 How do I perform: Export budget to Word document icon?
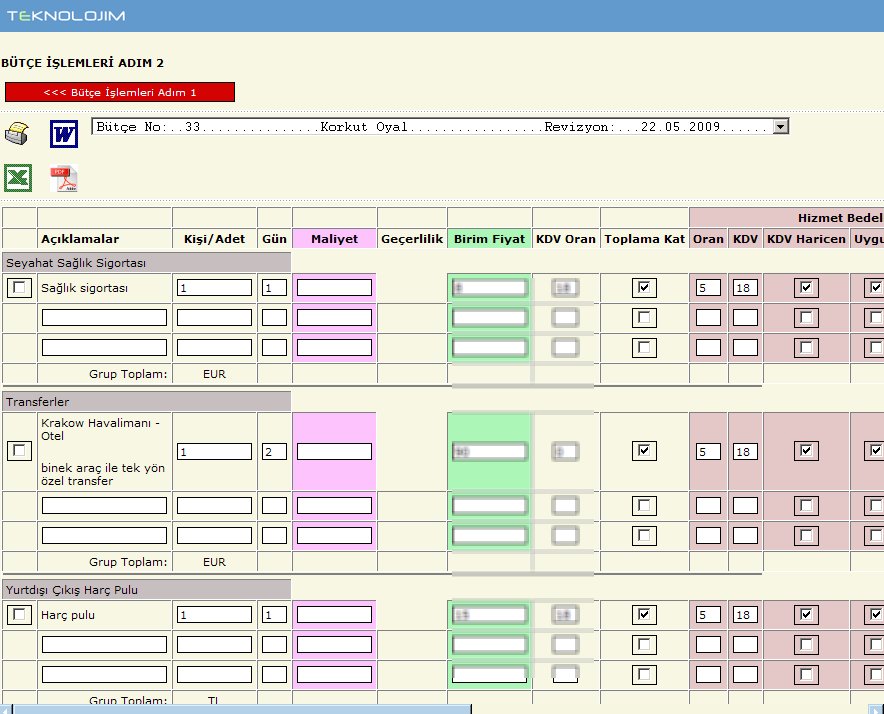point(64,134)
